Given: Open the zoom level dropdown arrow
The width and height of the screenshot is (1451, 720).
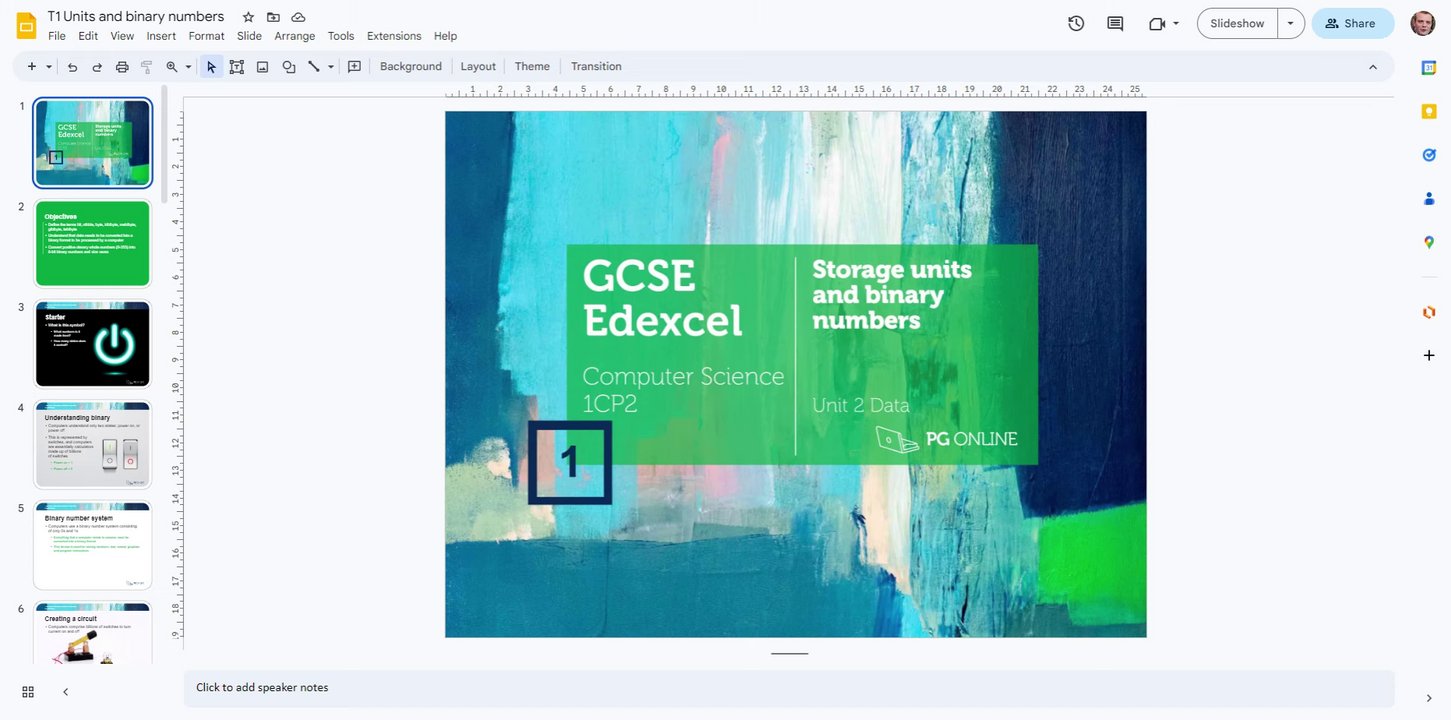Looking at the screenshot, I should click(x=188, y=67).
